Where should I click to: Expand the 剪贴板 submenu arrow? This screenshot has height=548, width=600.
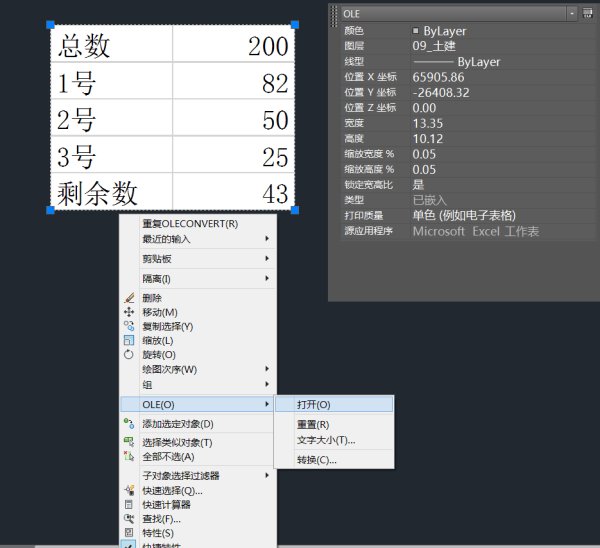[267, 259]
